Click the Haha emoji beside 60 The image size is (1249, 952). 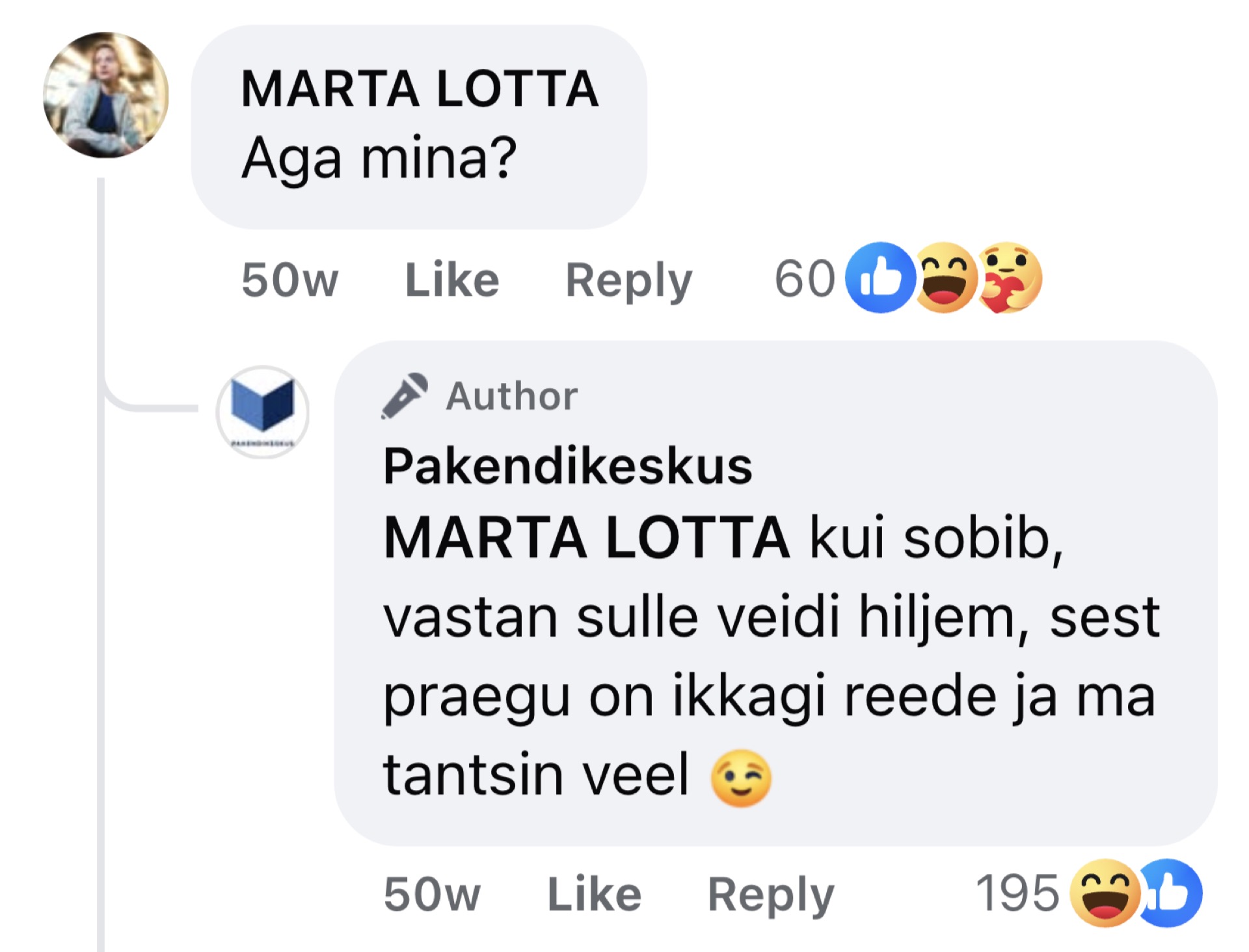tap(946, 278)
